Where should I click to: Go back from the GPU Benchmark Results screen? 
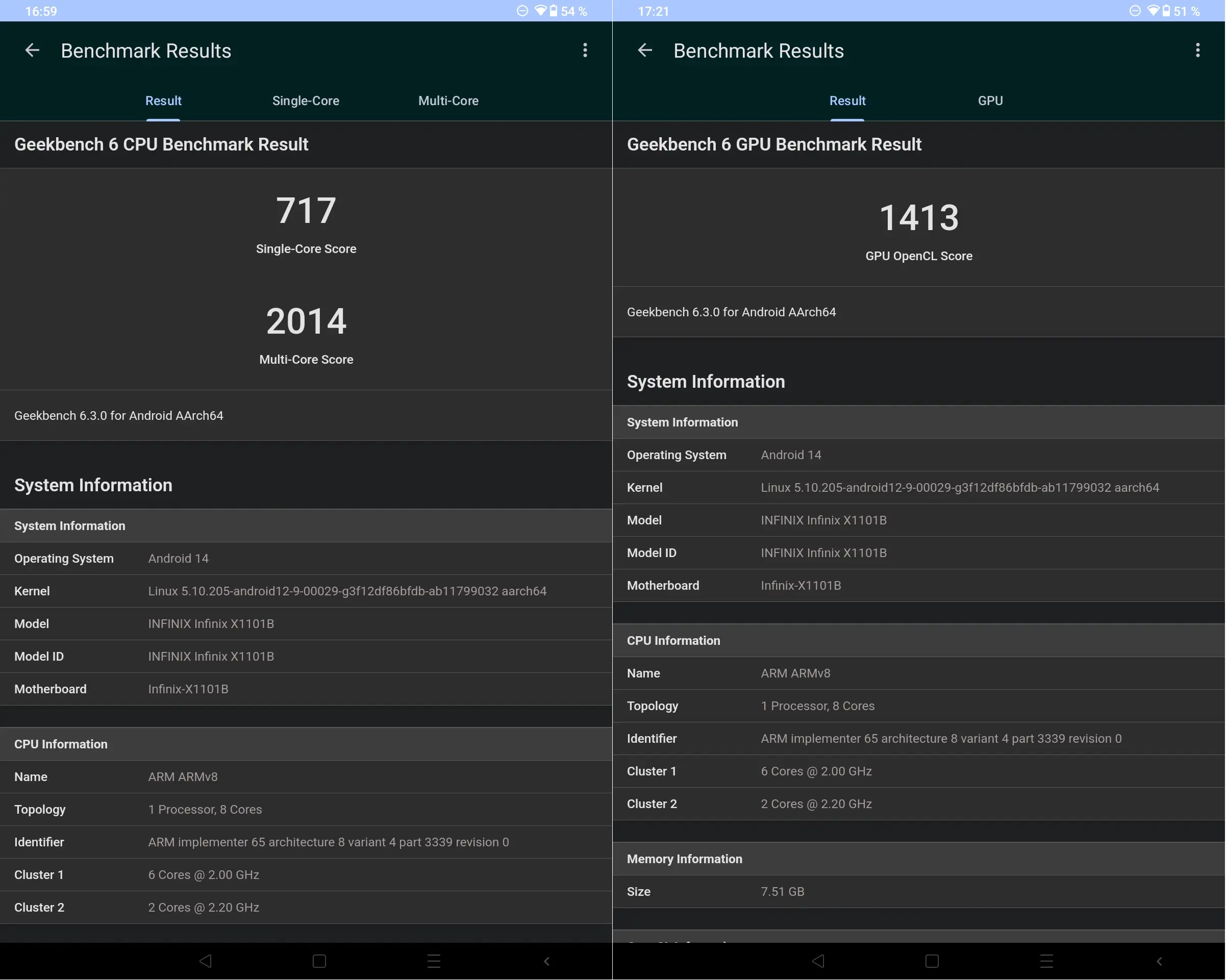pyautogui.click(x=645, y=51)
